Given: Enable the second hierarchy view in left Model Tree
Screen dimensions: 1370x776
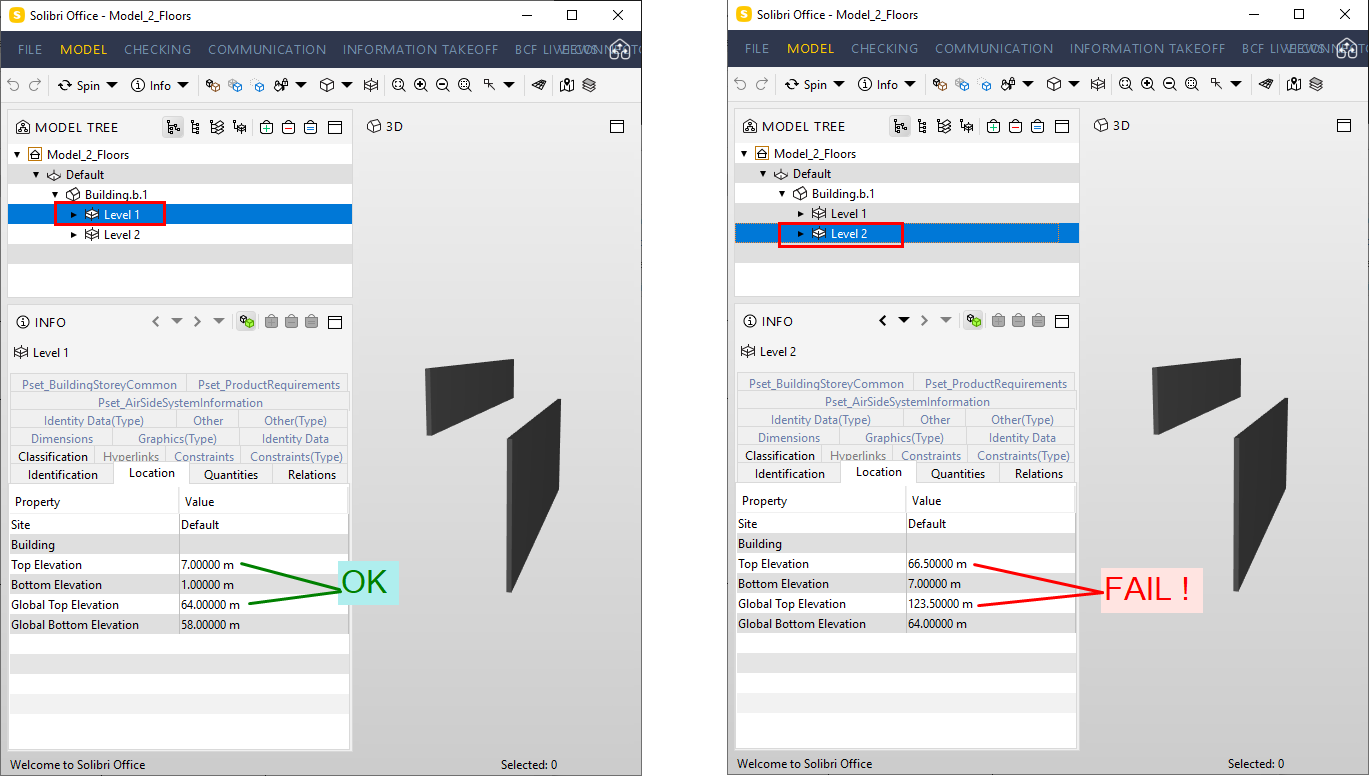Looking at the screenshot, I should pos(195,127).
